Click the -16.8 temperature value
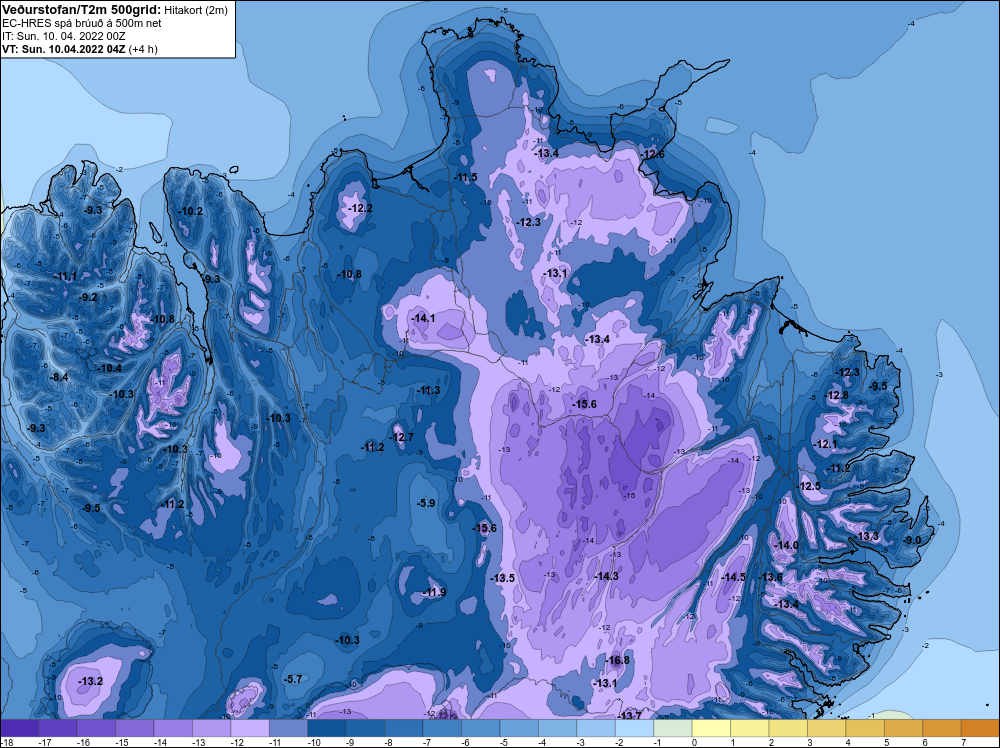Image resolution: width=1000 pixels, height=748 pixels. click(x=617, y=660)
